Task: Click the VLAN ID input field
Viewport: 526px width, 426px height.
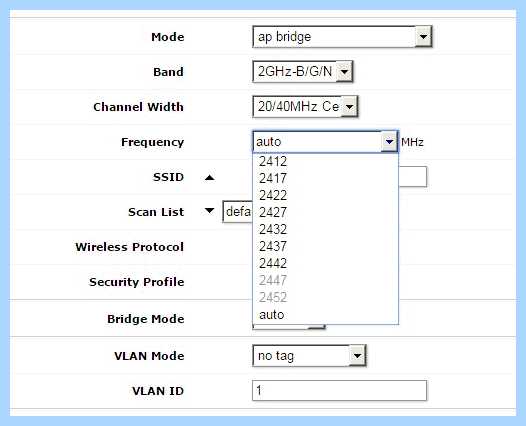Action: pos(339,390)
